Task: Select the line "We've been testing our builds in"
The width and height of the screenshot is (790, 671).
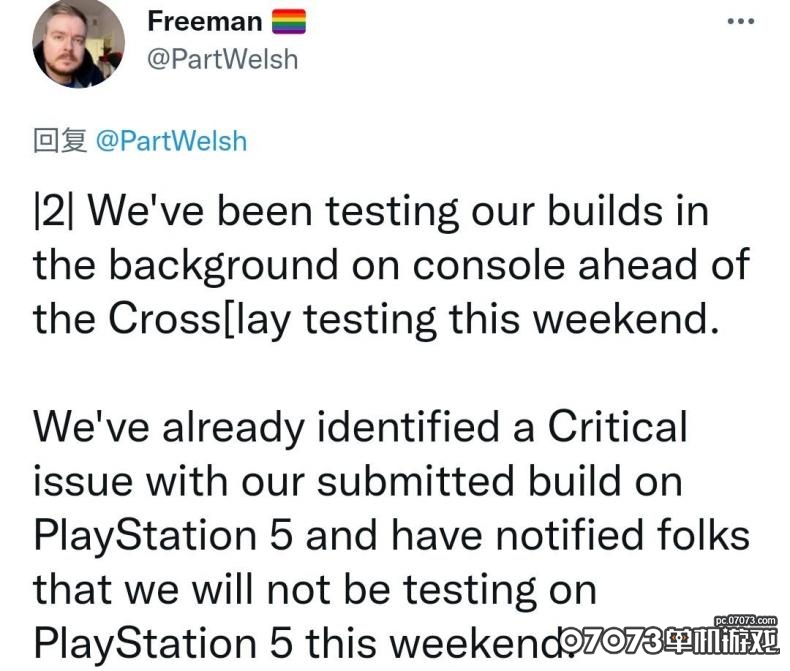Action: pyautogui.click(x=371, y=212)
